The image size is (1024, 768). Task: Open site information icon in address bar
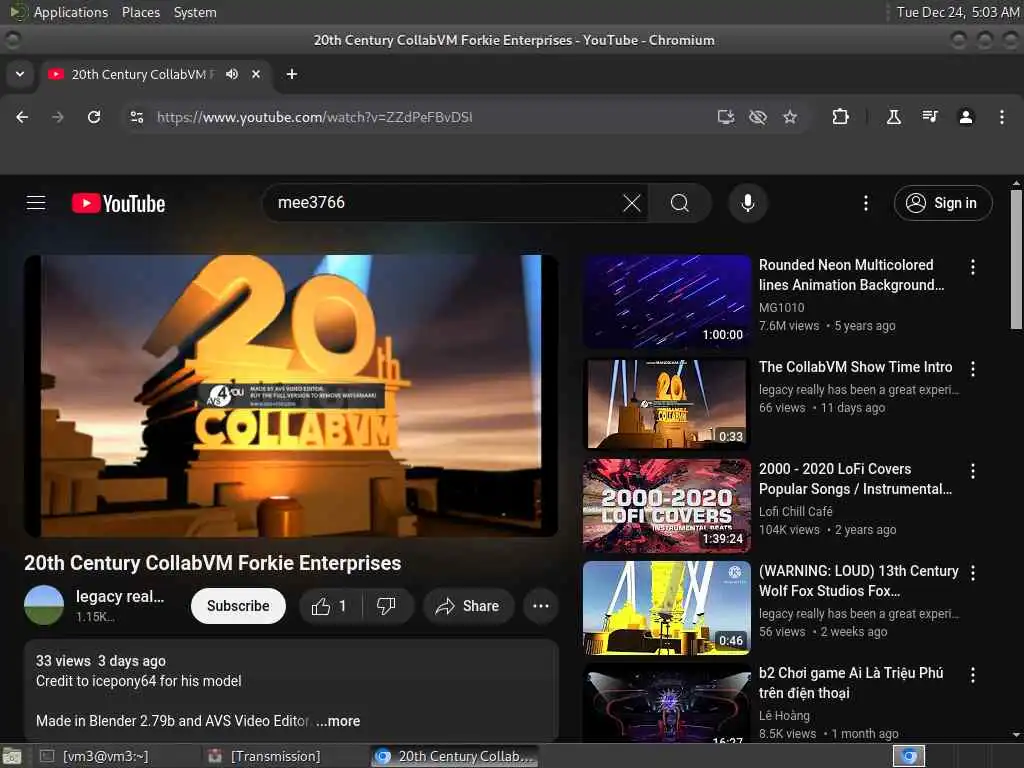click(x=136, y=117)
